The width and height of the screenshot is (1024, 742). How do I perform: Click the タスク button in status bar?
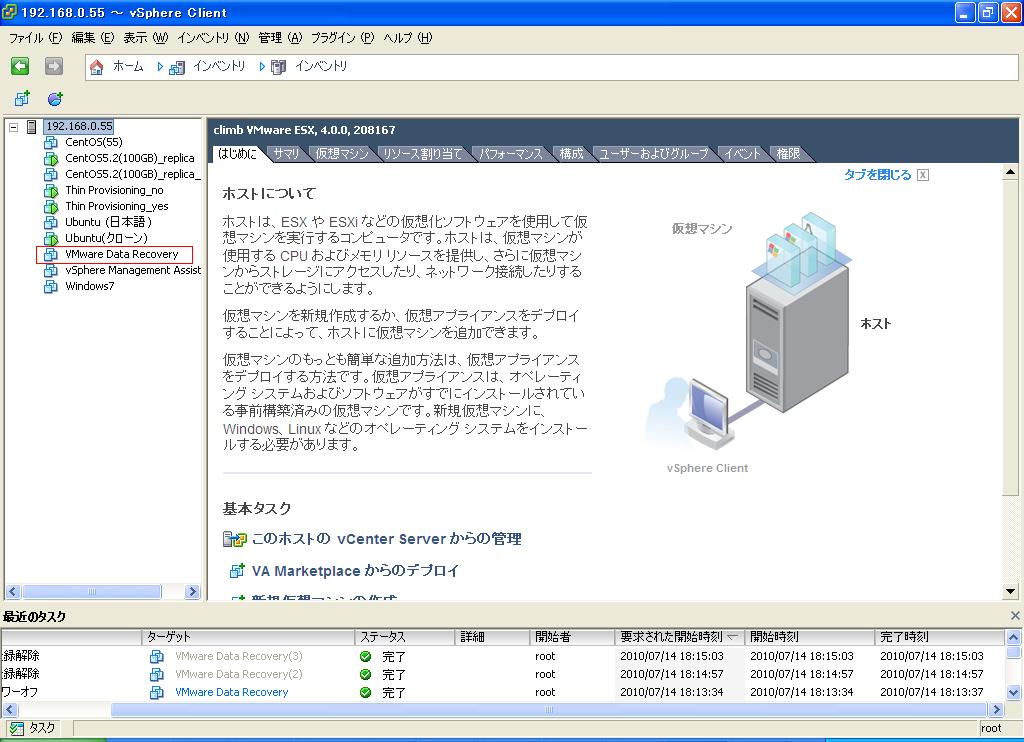point(33,728)
